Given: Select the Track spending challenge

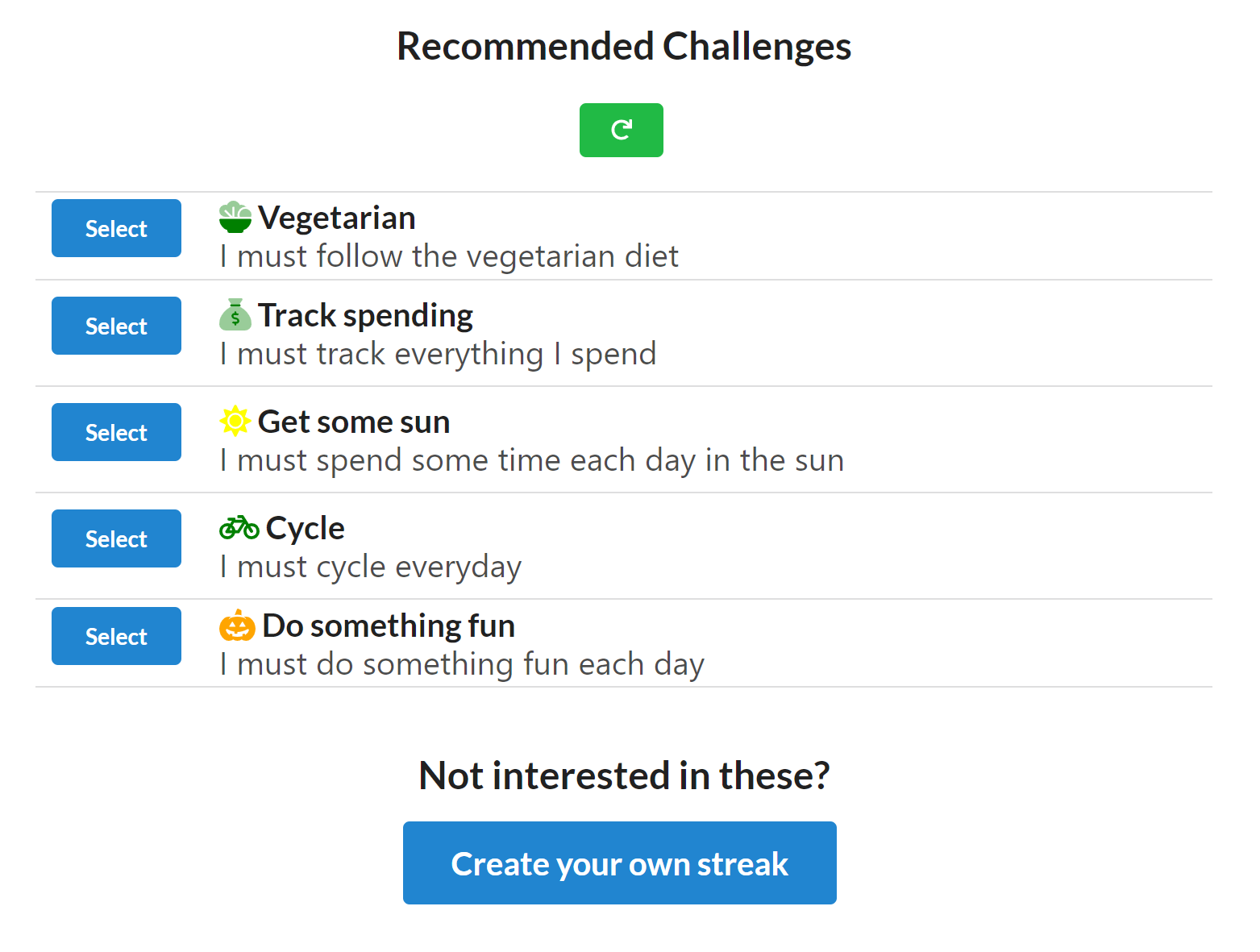Looking at the screenshot, I should tap(116, 326).
